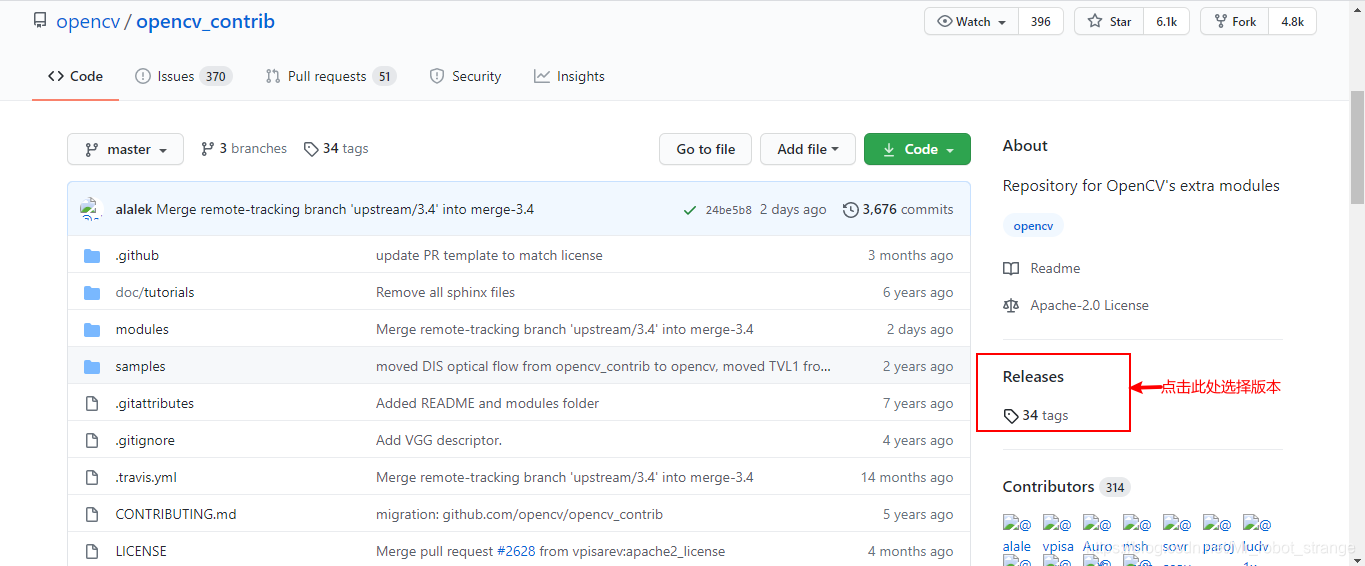Click the file icon beside CONTRIBUTING.md
This screenshot has height=566, width=1365.
tap(92, 514)
